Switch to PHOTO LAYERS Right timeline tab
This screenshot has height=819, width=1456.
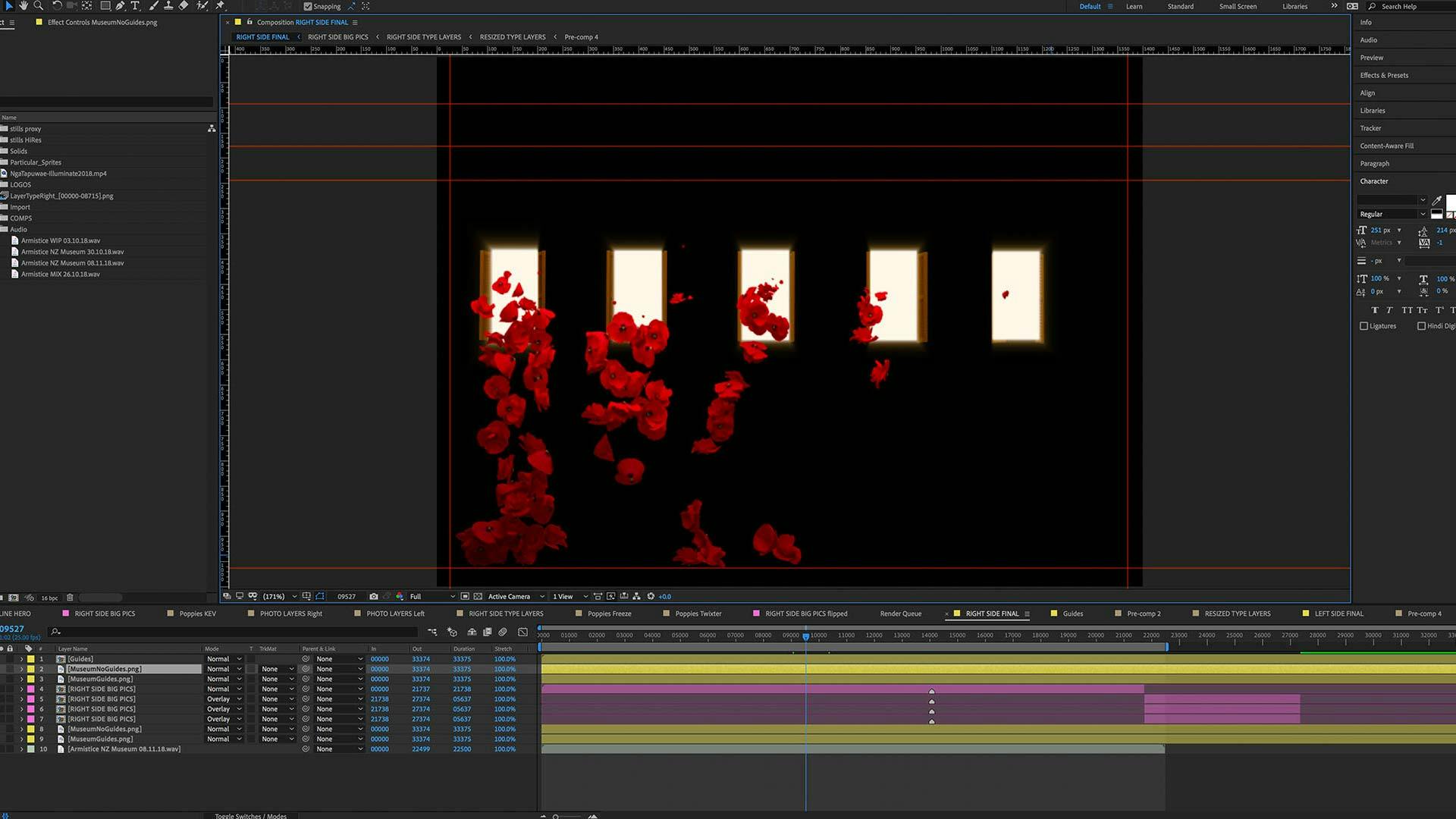pos(290,613)
